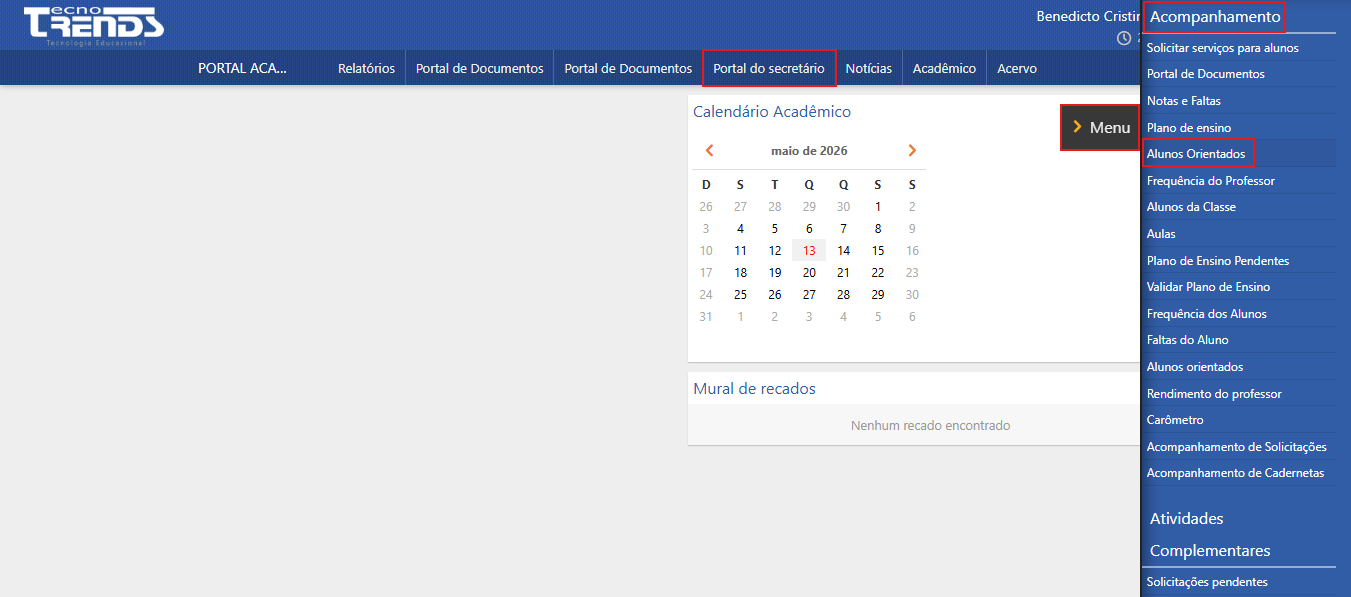Open Portal do secretário in navigation bar
This screenshot has height=597, width=1351.
click(x=769, y=68)
